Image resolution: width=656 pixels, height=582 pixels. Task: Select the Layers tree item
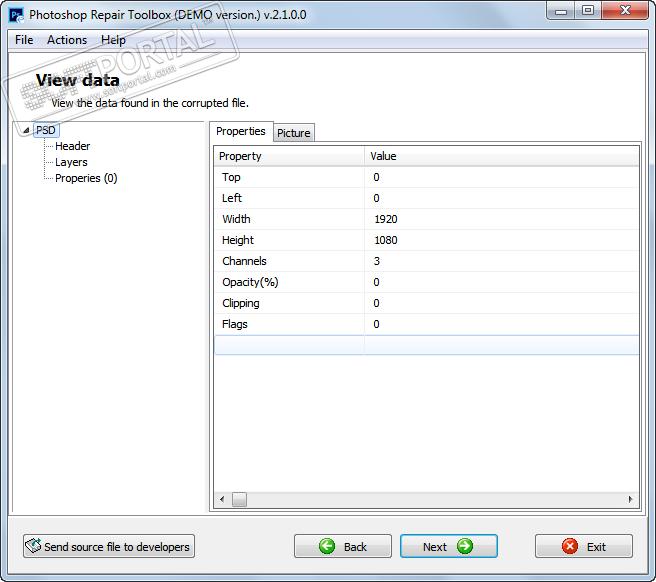coord(71,162)
